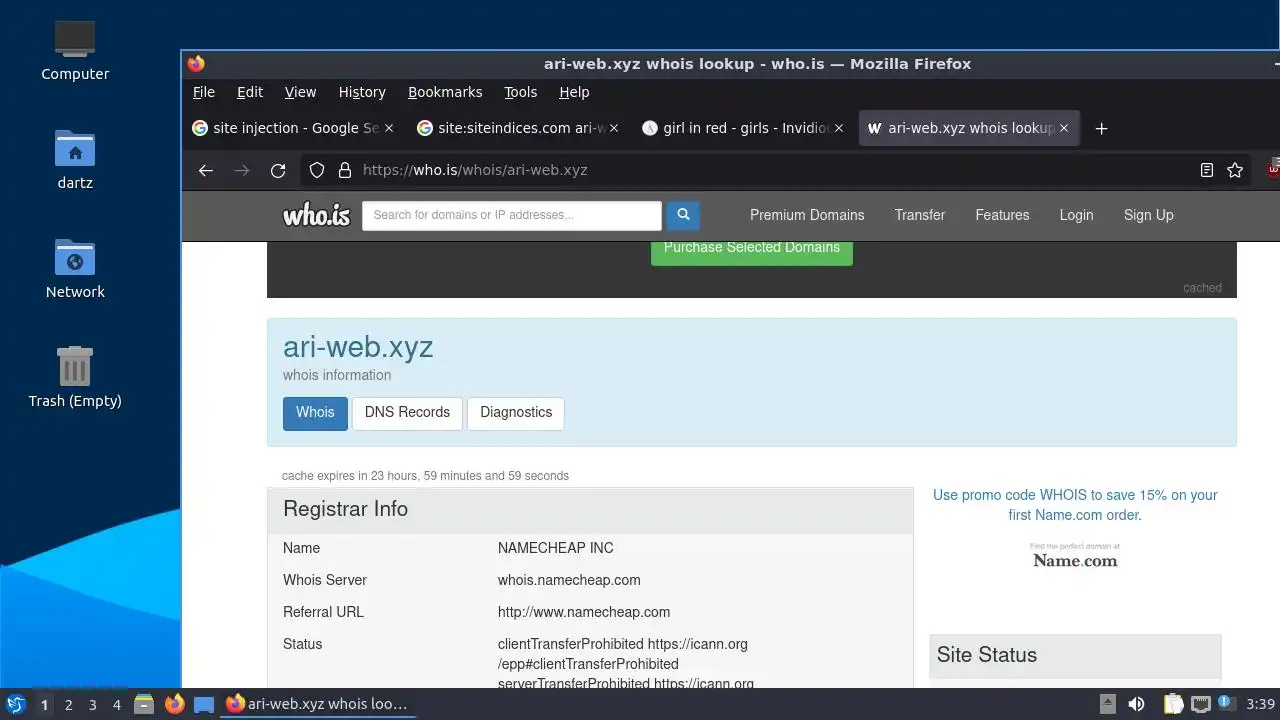Screen dimensions: 1280x720
Task: Launch the file manager from the taskbar
Action: (144, 704)
